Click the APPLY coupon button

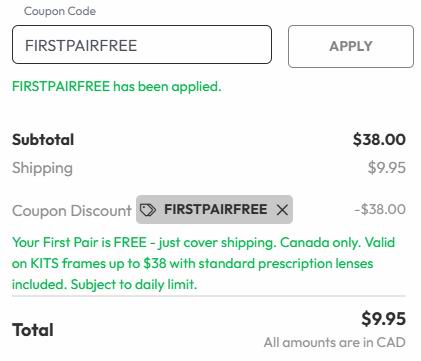[351, 46]
